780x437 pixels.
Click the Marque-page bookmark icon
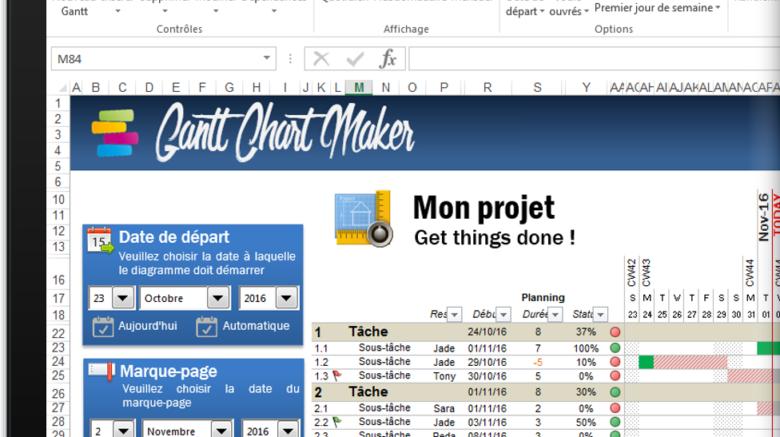coord(100,373)
